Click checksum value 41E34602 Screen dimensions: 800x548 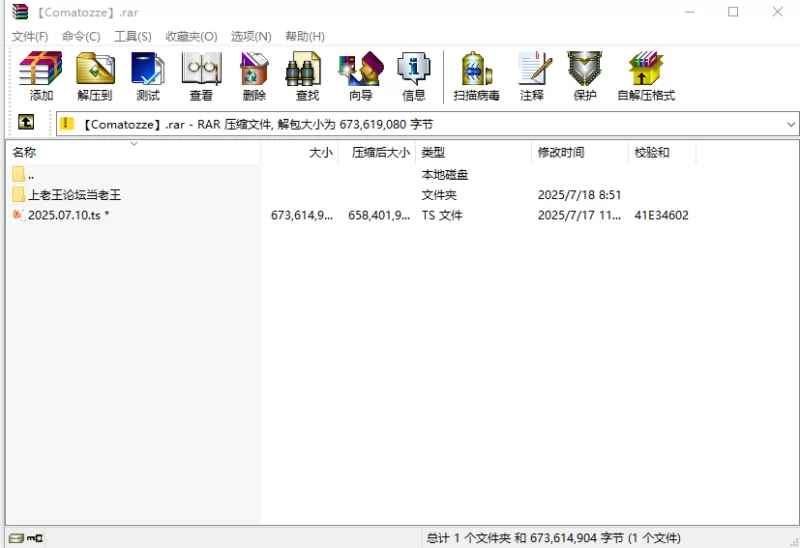[x=661, y=215]
